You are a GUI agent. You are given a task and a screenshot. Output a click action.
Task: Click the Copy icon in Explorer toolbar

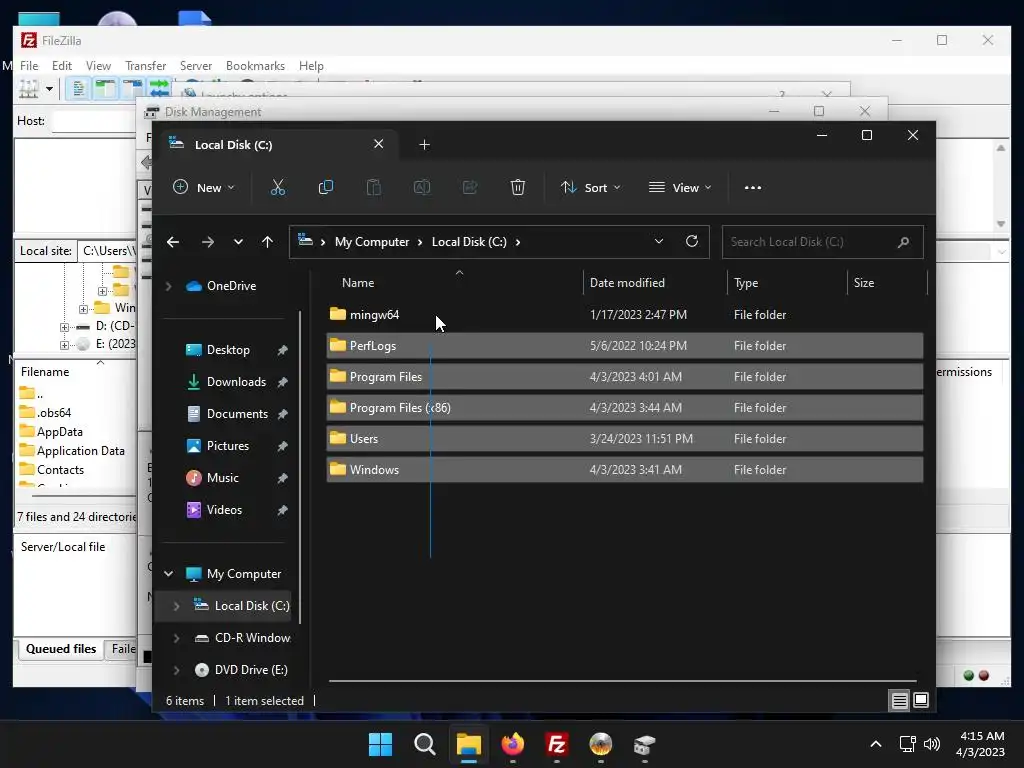click(326, 188)
